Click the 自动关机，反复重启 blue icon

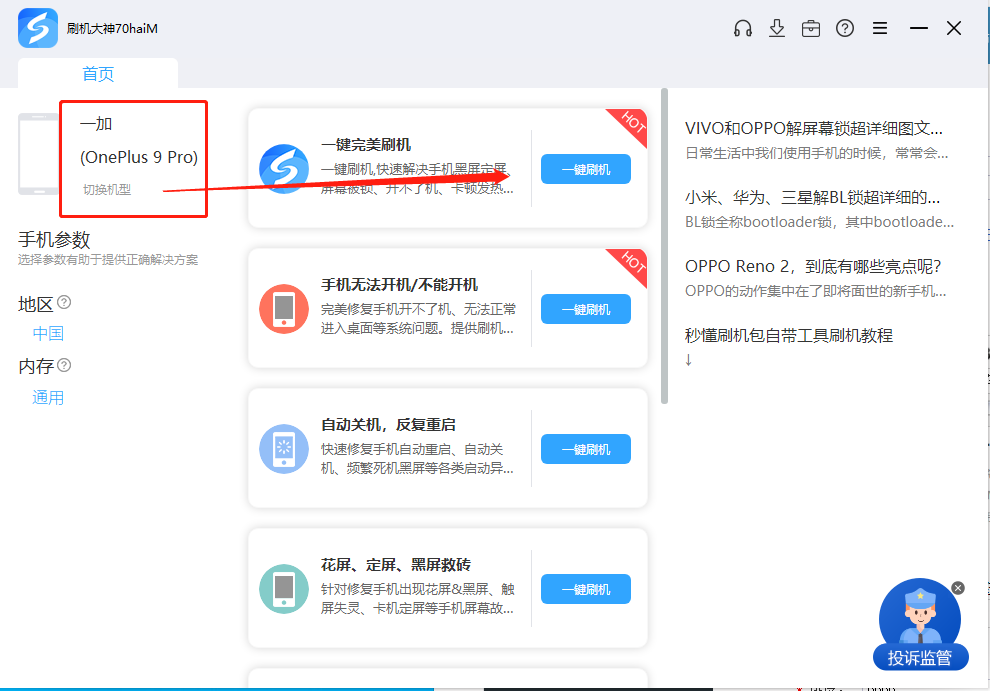point(284,449)
